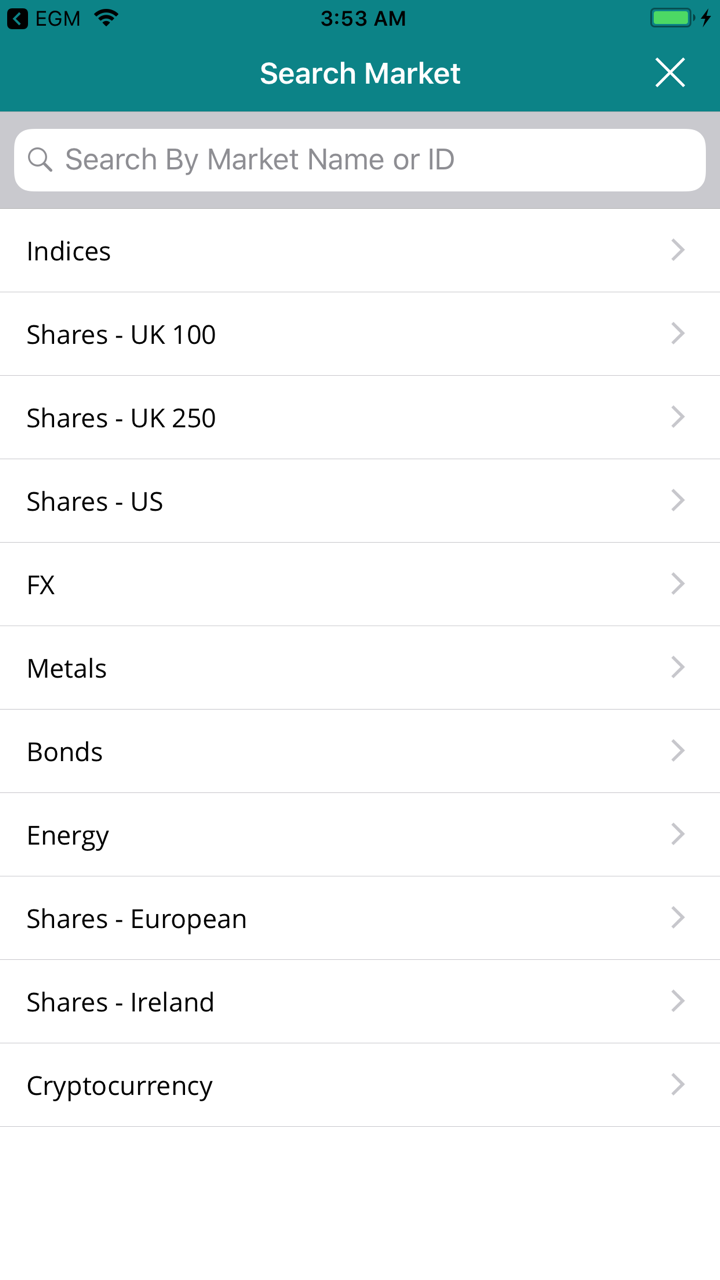720x1280 pixels.
Task: Expand the Bonds row chevron
Action: pyautogui.click(x=678, y=751)
